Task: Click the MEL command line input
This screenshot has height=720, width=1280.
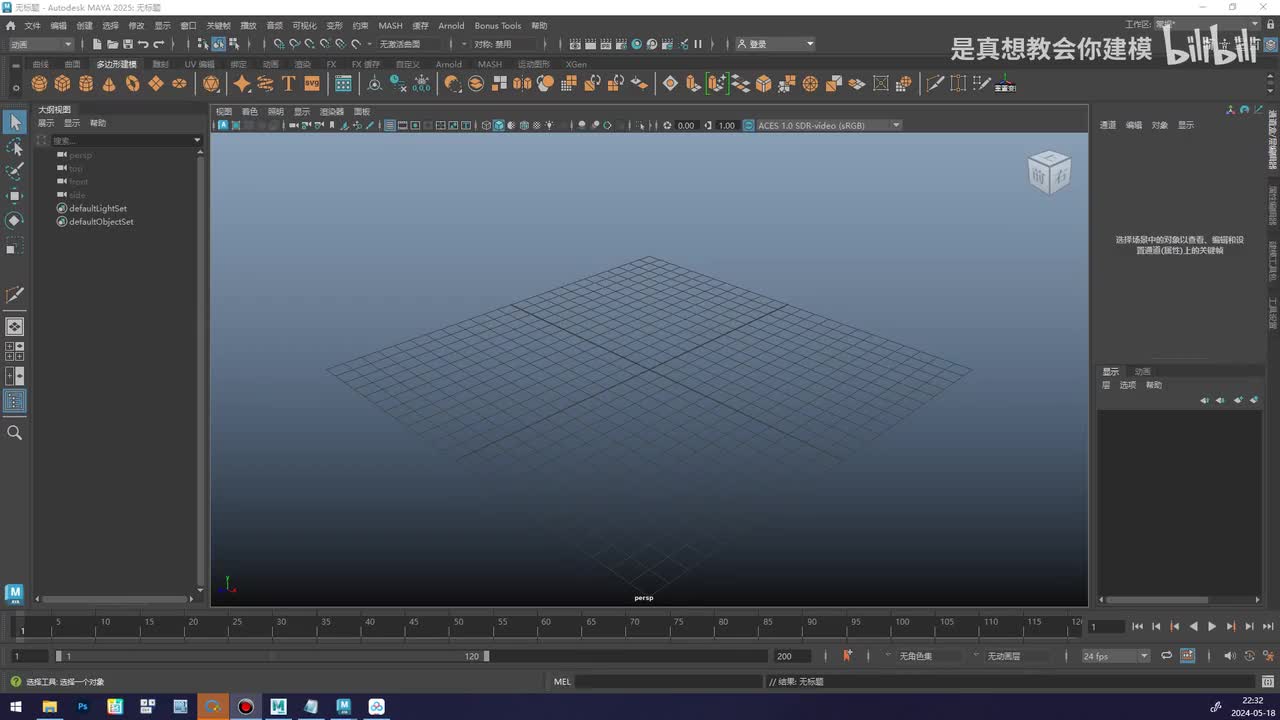Action: click(x=668, y=682)
